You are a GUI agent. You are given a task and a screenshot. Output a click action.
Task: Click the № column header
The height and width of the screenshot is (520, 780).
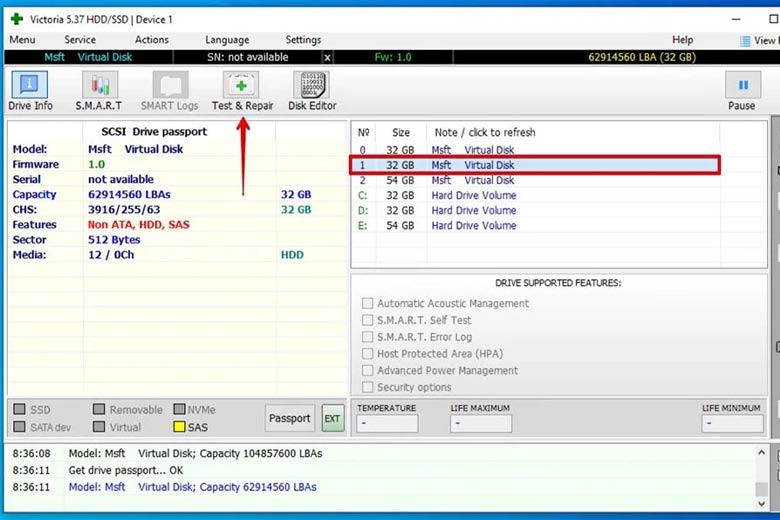[x=364, y=132]
